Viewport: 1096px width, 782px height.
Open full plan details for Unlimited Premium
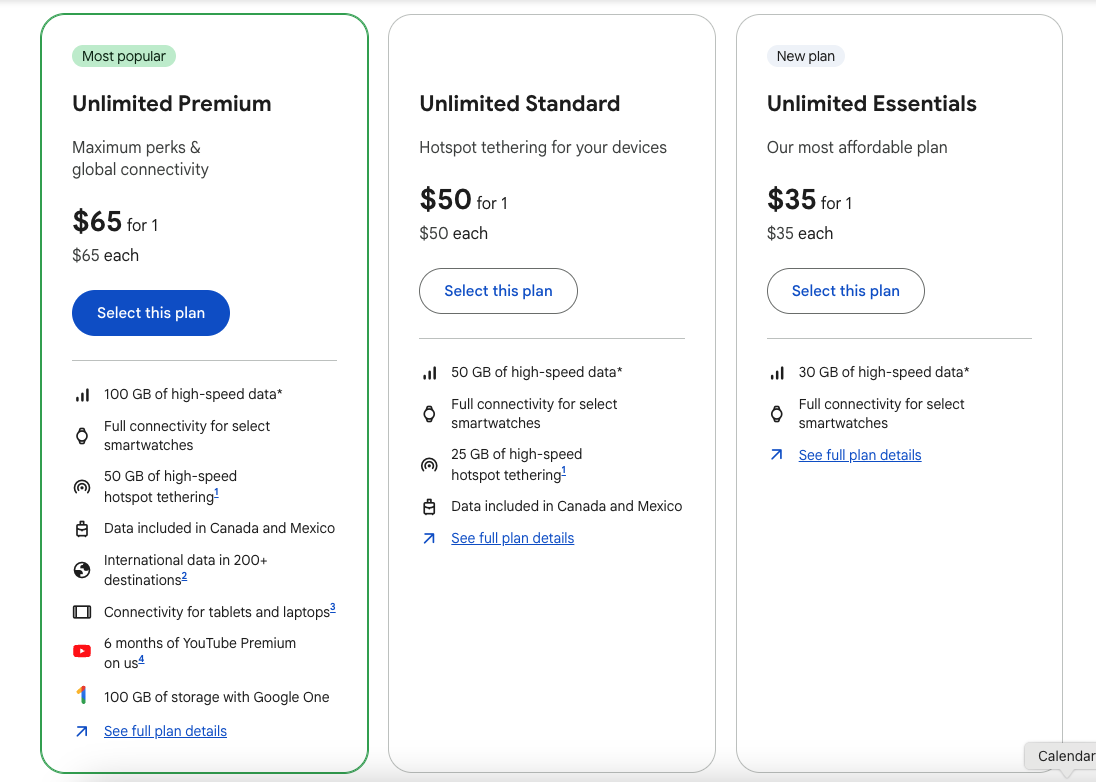tap(165, 731)
